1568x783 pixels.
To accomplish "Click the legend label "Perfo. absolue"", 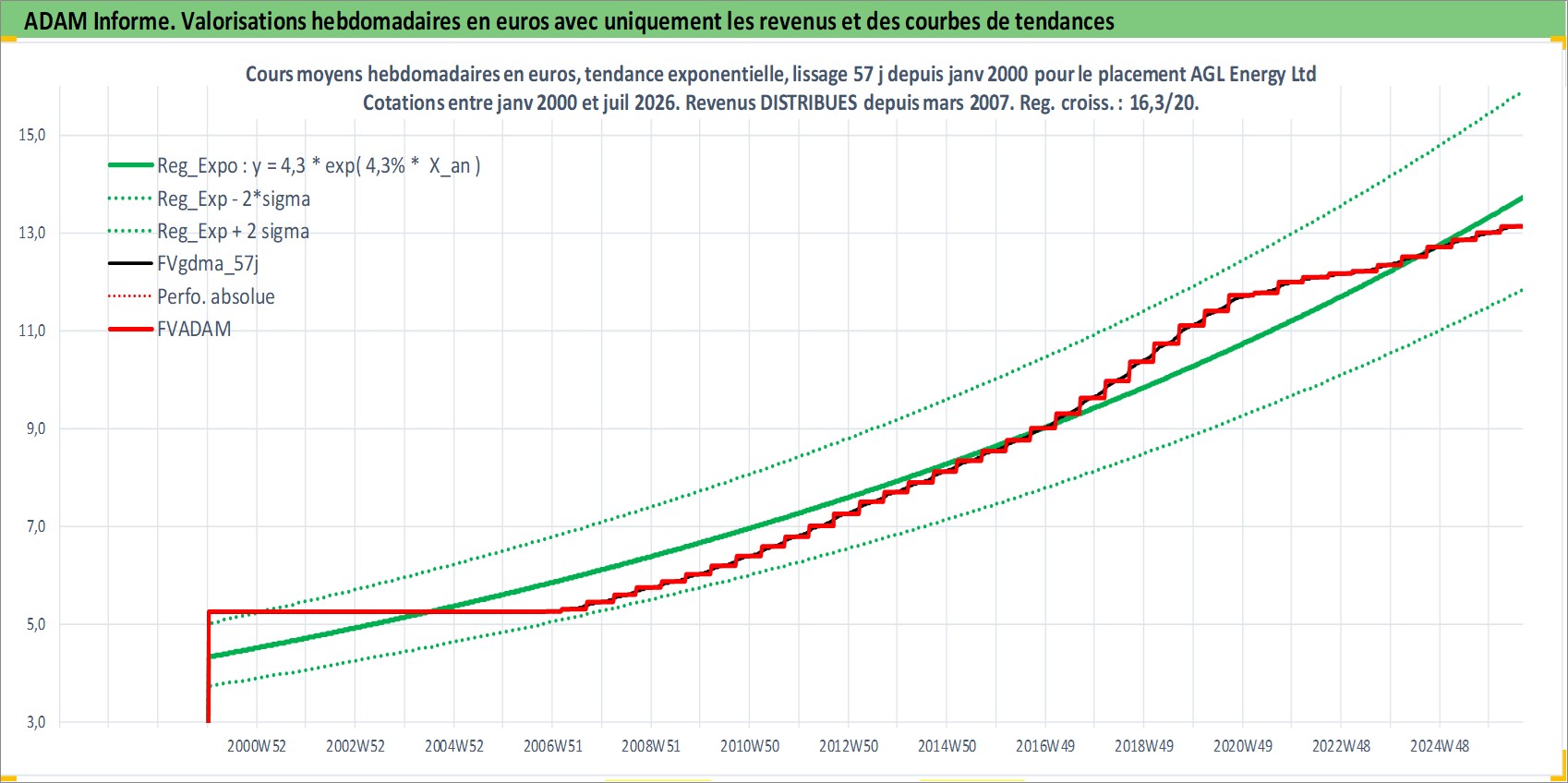I will click(x=216, y=296).
